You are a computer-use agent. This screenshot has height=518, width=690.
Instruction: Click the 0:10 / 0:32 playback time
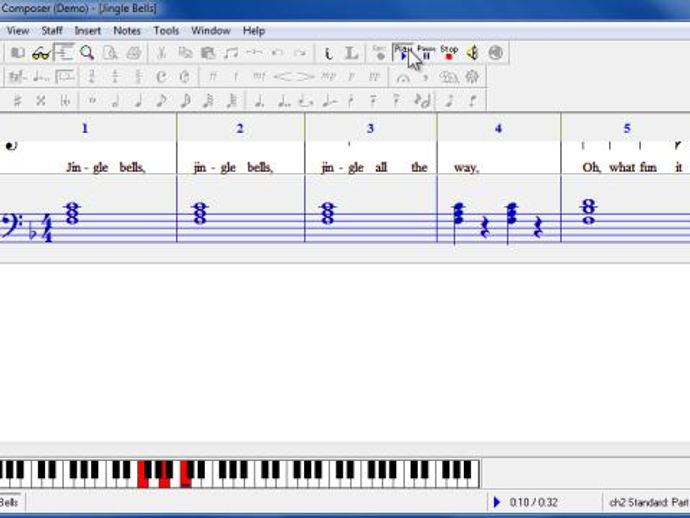pos(533,502)
